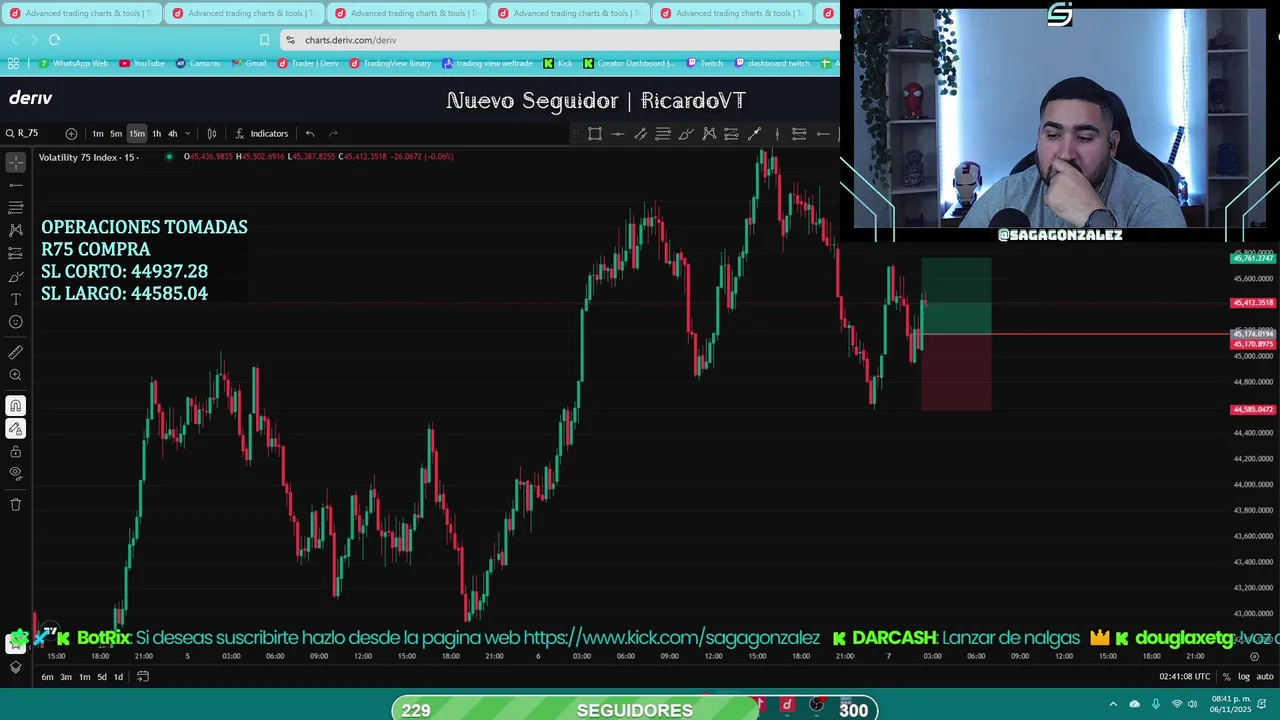
Task: Open the brush tools in left sidebar
Action: 15,277
